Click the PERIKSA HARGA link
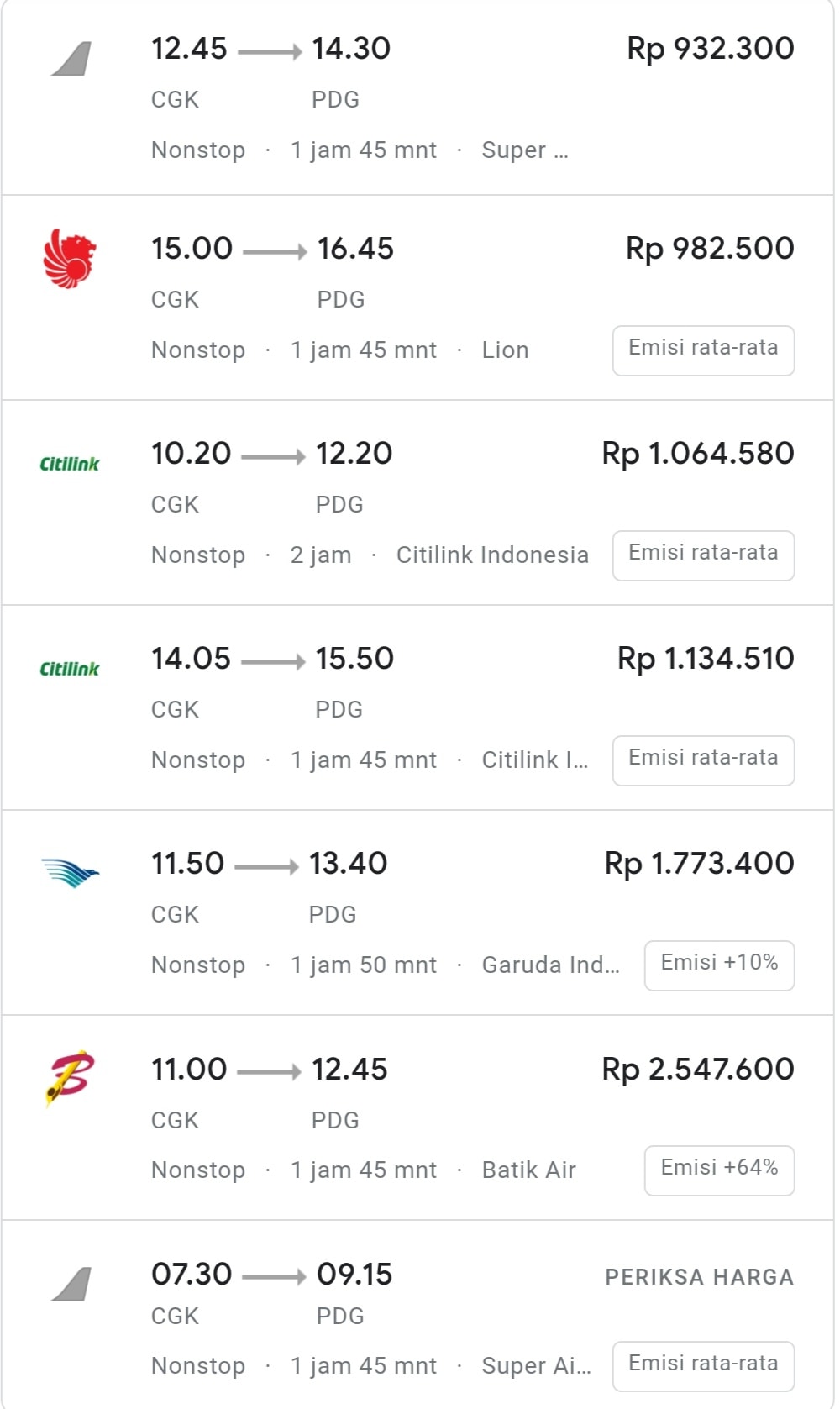 pos(699,1277)
